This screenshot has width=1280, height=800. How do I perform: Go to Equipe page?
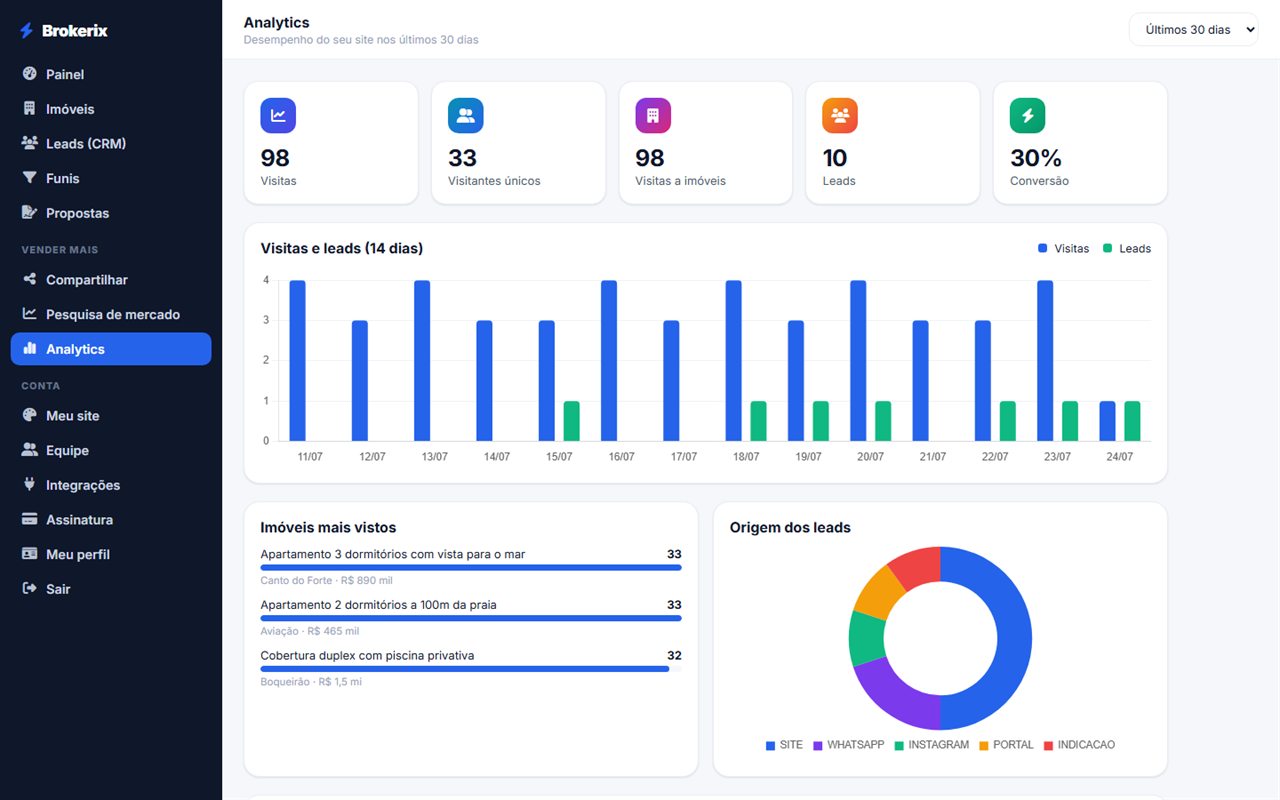click(111, 450)
